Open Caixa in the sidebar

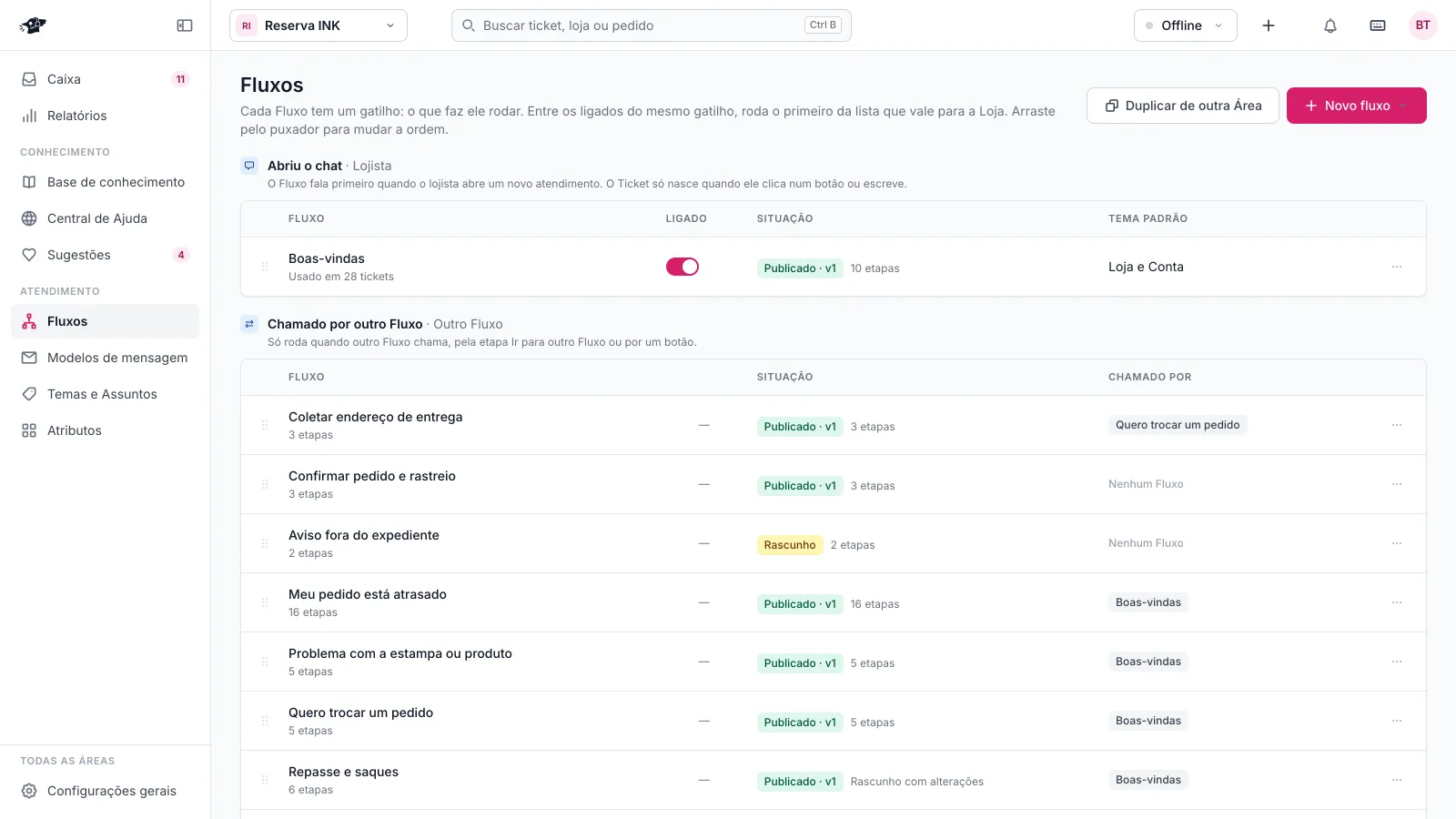tap(106, 79)
